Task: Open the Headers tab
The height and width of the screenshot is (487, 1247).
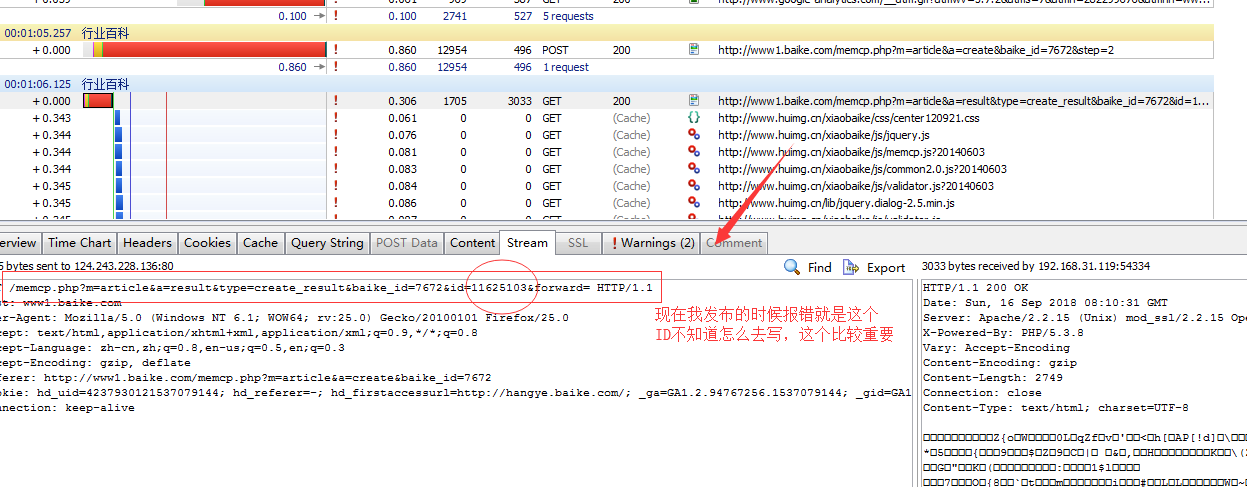Action: [x=147, y=243]
